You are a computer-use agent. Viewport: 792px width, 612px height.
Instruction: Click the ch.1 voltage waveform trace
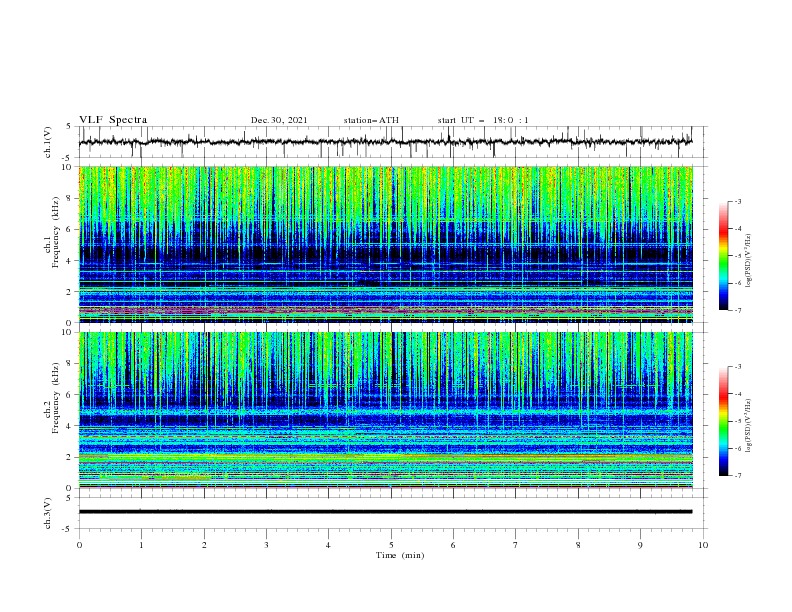pyautogui.click(x=385, y=142)
